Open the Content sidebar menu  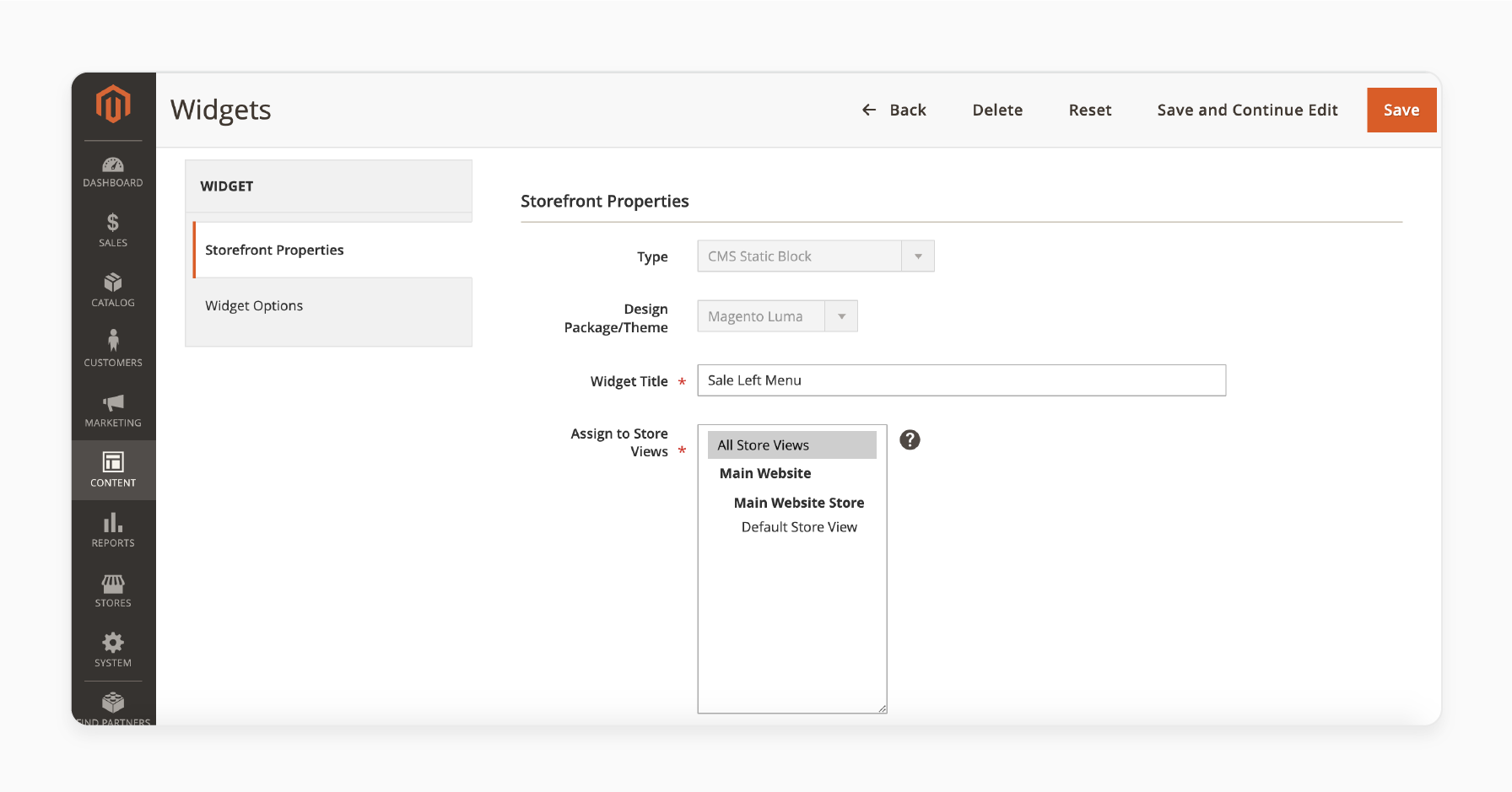pyautogui.click(x=113, y=471)
